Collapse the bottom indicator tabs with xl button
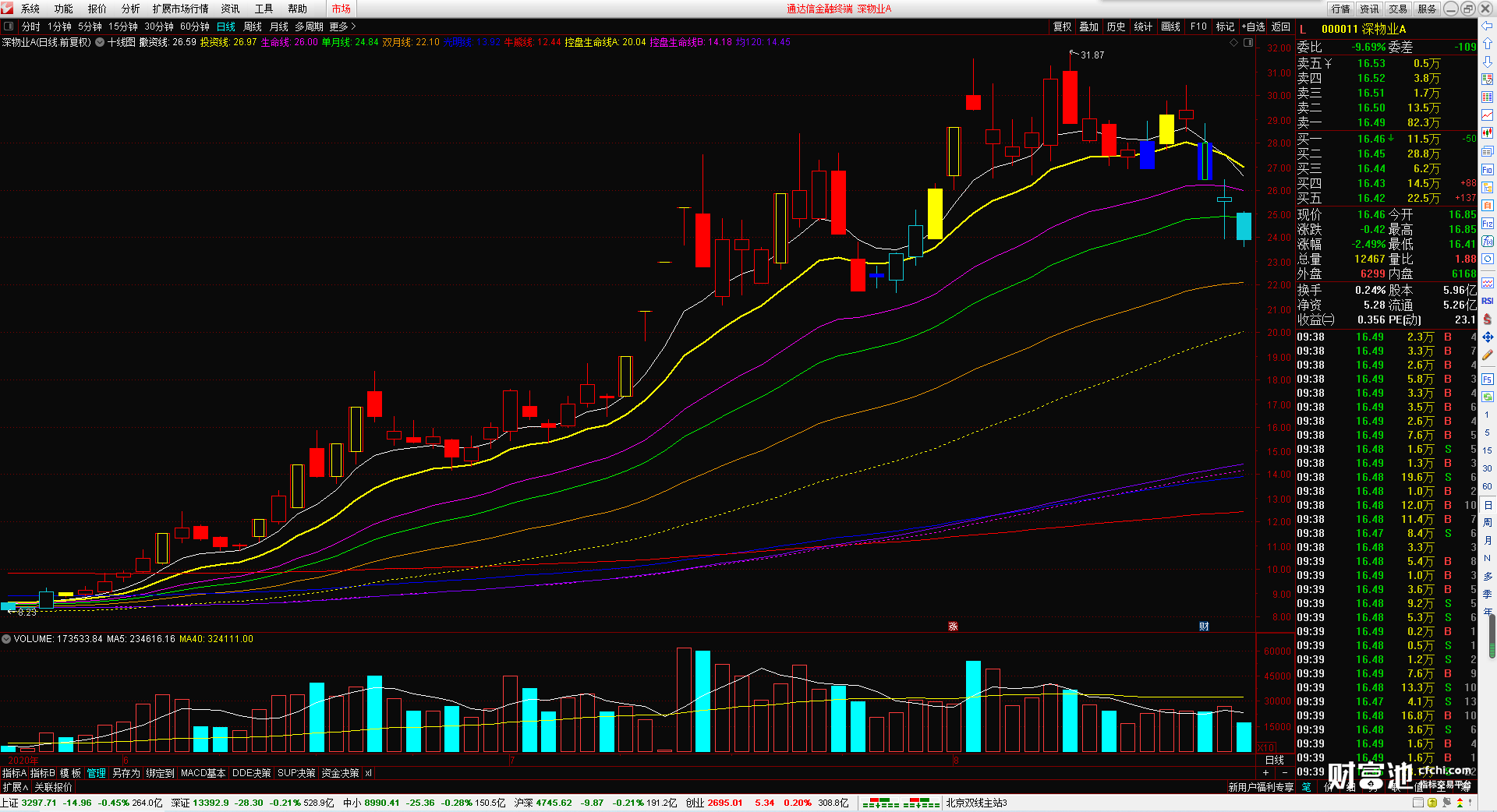Image resolution: width=1497 pixels, height=812 pixels. tap(368, 773)
